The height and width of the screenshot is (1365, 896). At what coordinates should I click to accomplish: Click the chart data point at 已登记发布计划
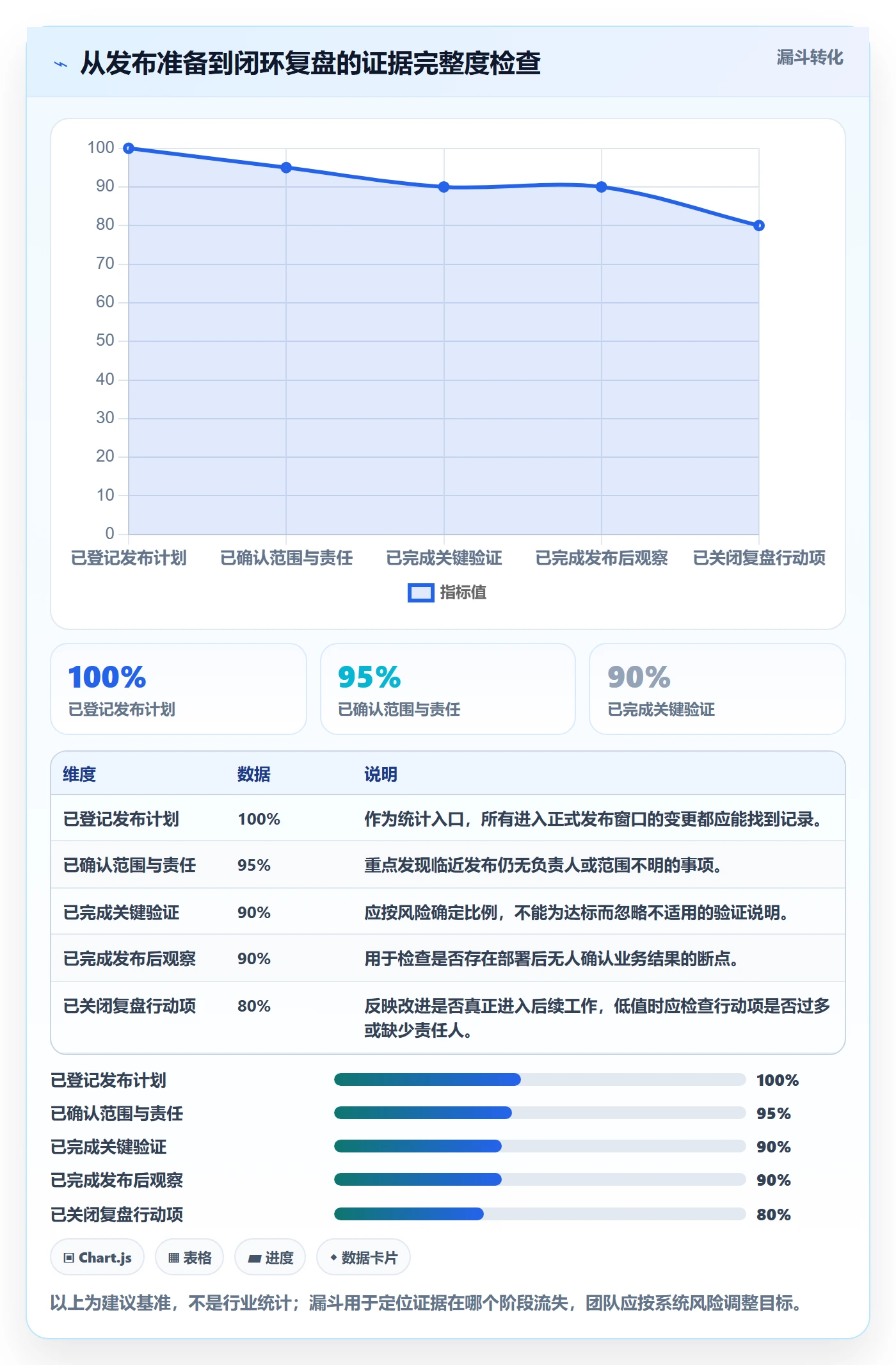[129, 149]
